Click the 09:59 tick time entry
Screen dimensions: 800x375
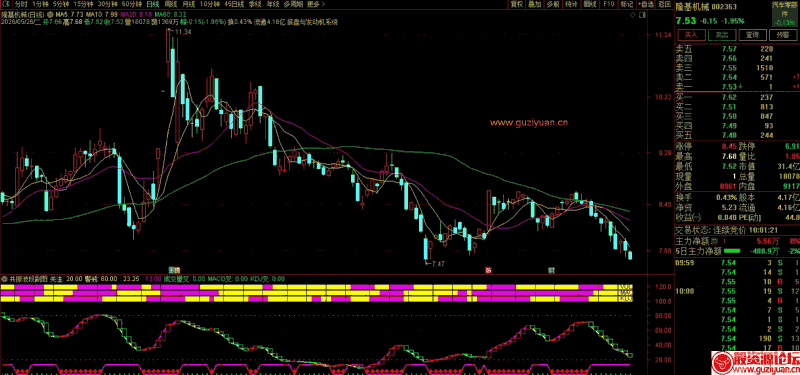[684, 263]
